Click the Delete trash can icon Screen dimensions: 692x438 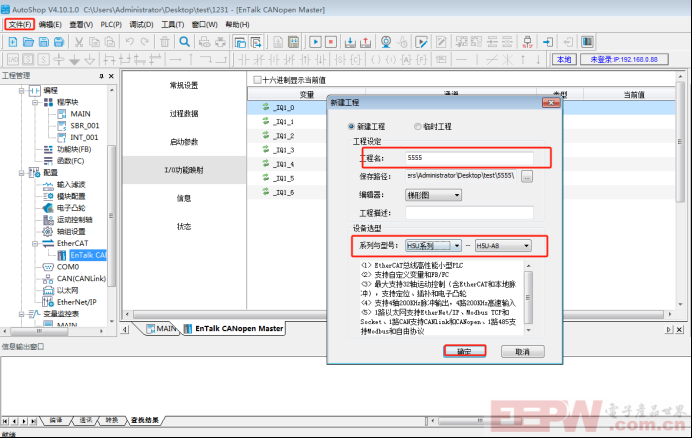tap(165, 42)
